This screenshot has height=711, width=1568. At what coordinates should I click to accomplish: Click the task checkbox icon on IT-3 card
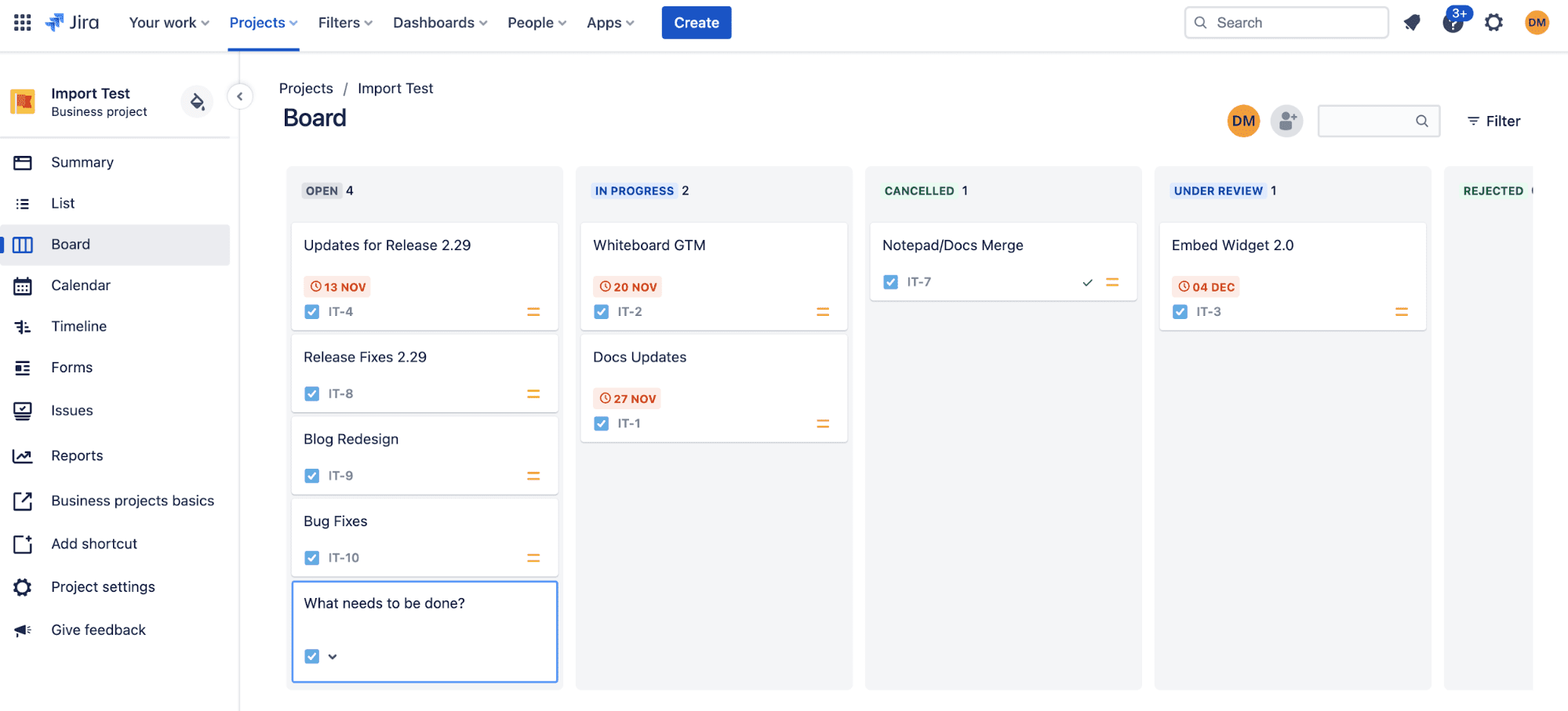tap(1180, 312)
